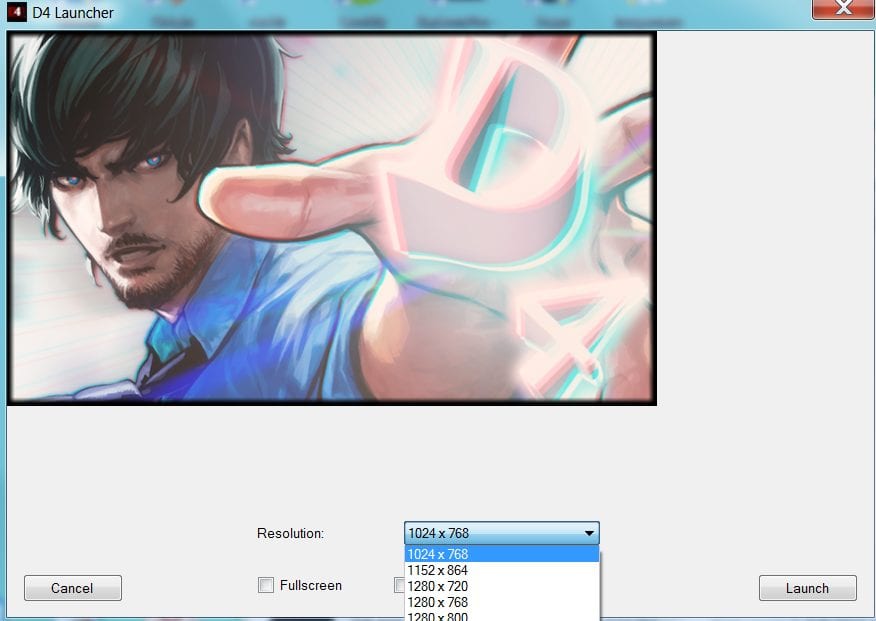The image size is (876, 621).
Task: Open the Resolution dropdown arrow
Action: (588, 532)
